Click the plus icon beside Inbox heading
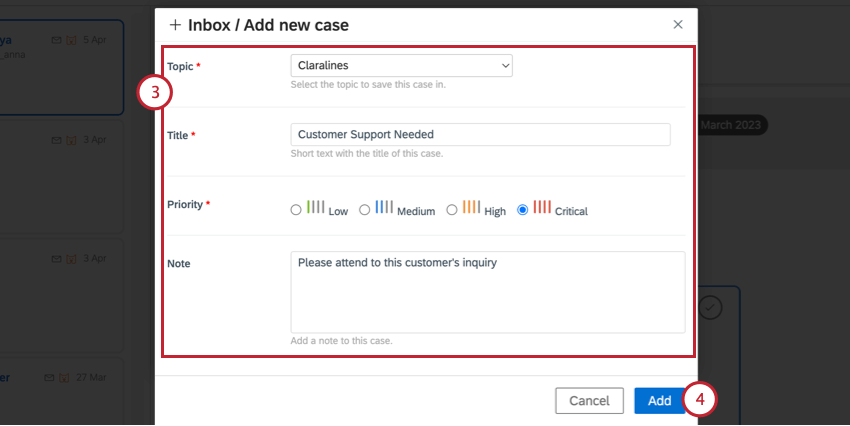Viewport: 850px width, 426px height. point(176,24)
